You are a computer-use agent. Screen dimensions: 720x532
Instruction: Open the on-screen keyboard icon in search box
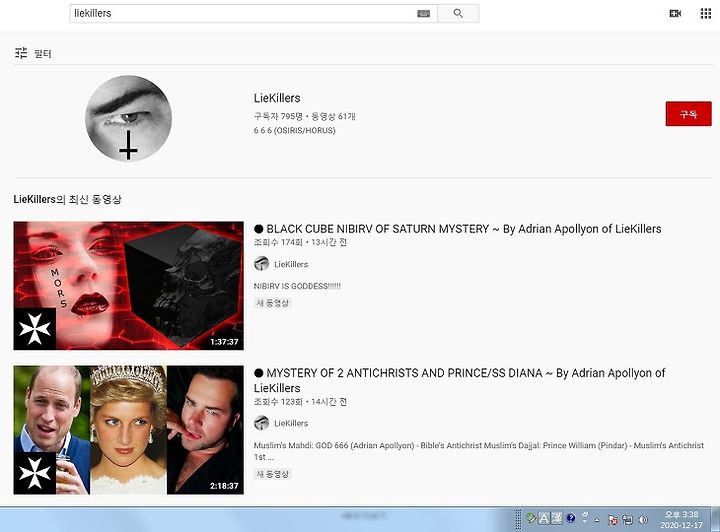coord(423,14)
